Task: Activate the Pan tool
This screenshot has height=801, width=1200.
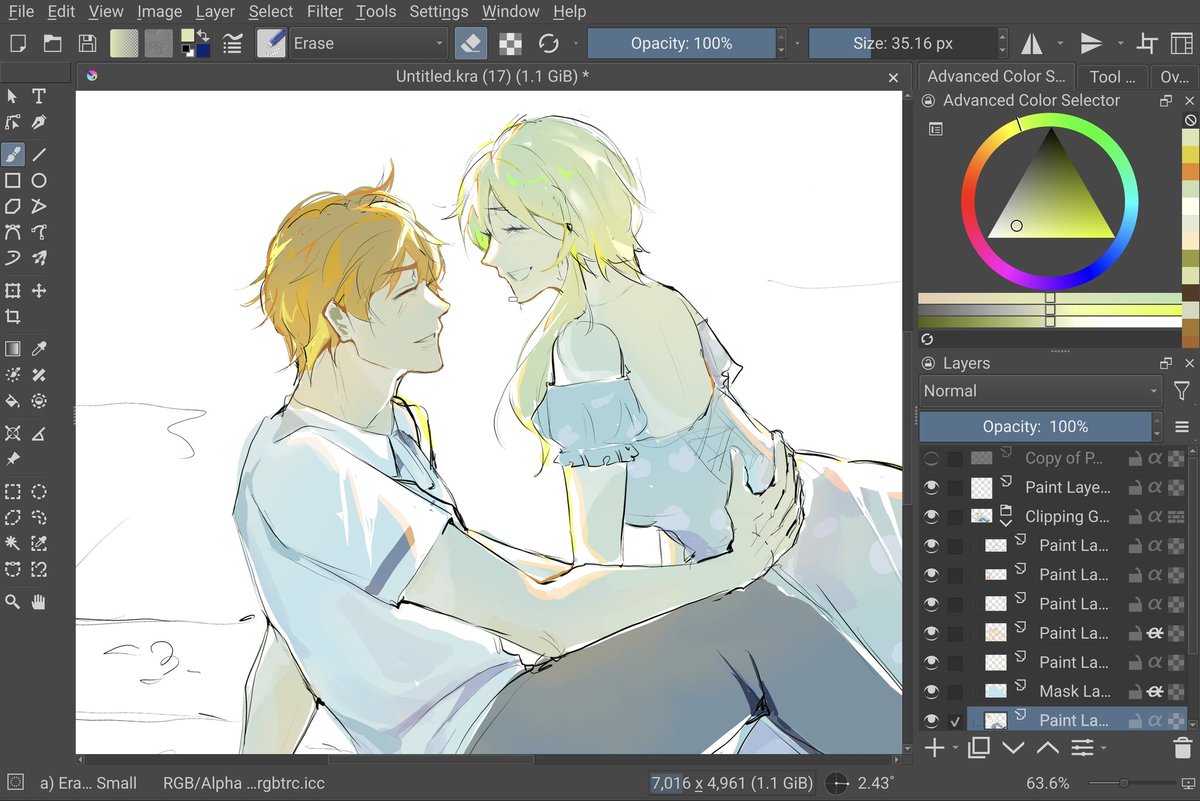Action: (x=40, y=601)
